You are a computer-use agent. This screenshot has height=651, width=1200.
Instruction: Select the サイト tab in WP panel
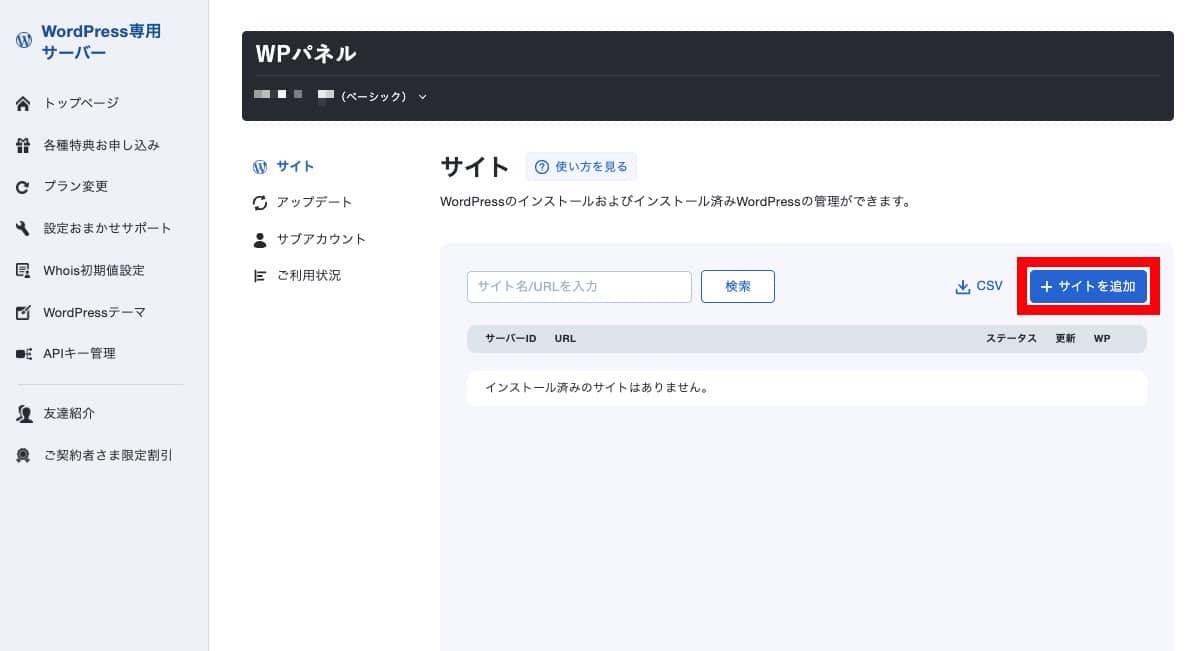coord(295,166)
